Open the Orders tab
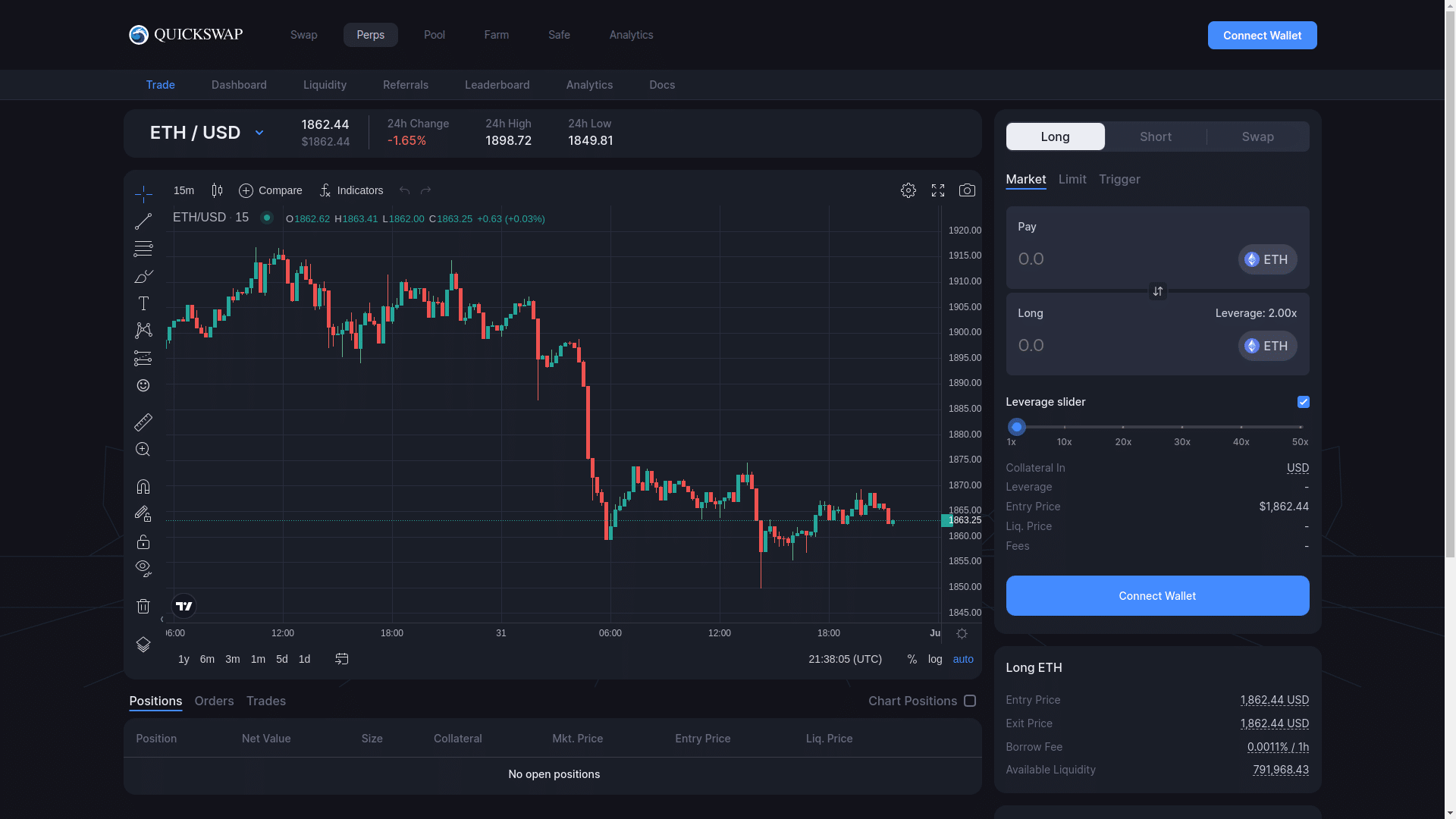This screenshot has width=1456, height=819. click(214, 701)
